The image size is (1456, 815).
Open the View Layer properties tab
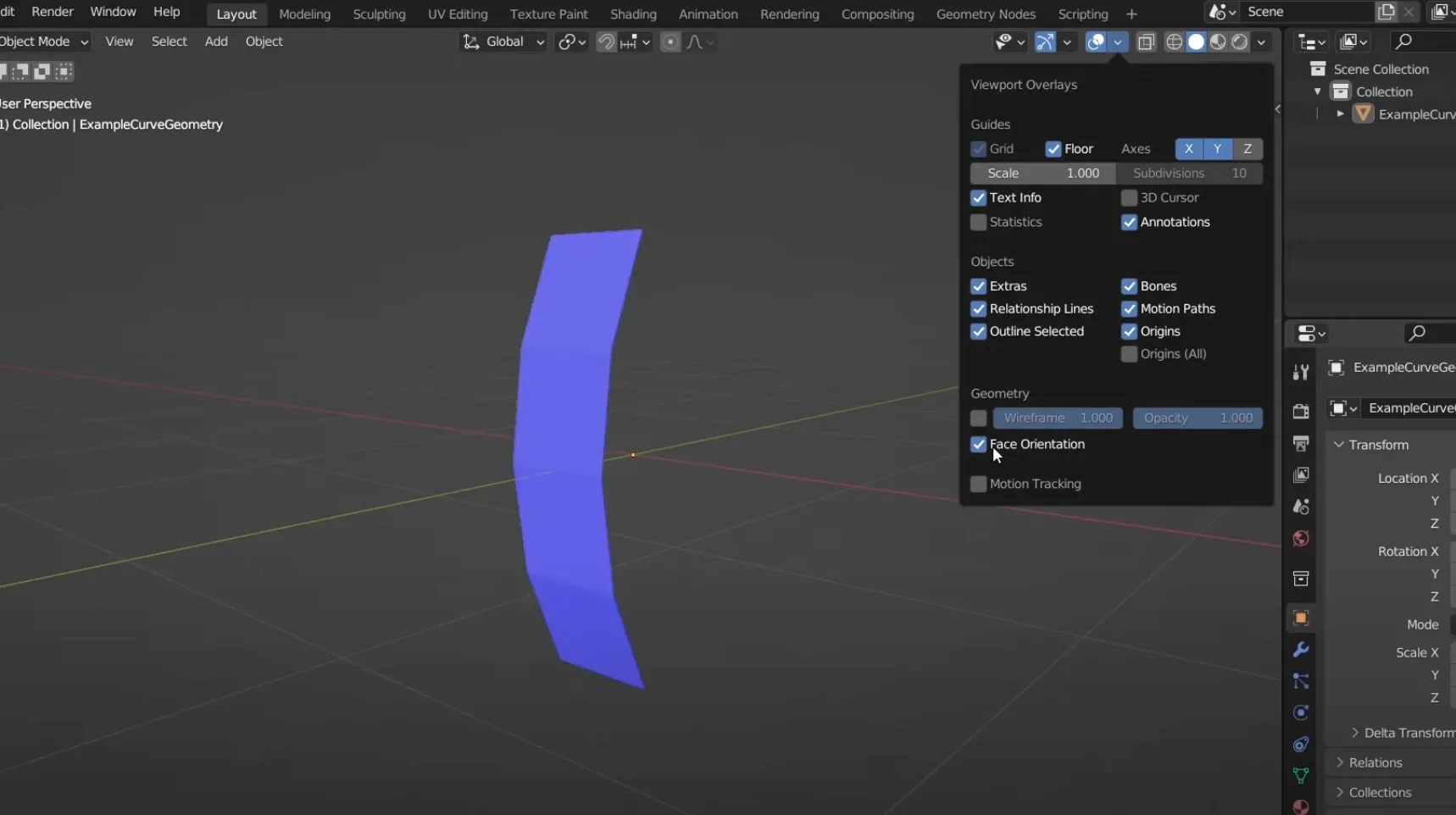tap(1301, 474)
